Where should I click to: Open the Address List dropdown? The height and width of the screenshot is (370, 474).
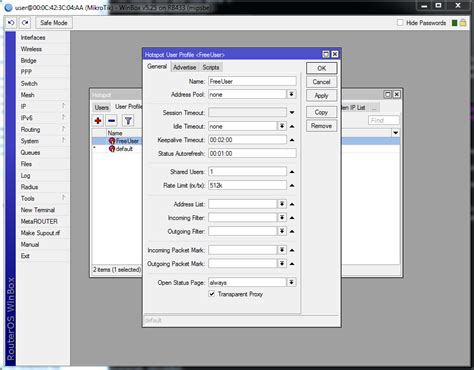tap(282, 204)
